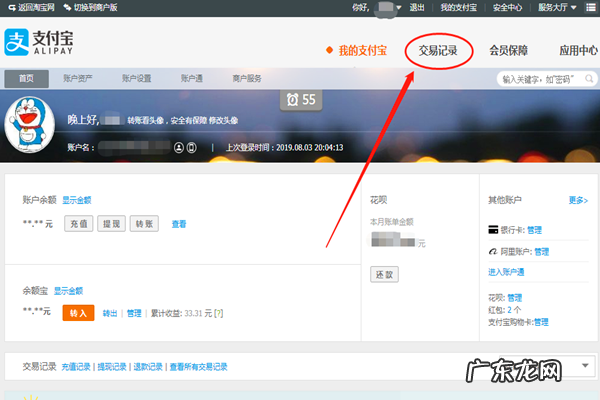Click 管理 link in 余额宝 row
The image size is (600, 400).
[x=134, y=313]
